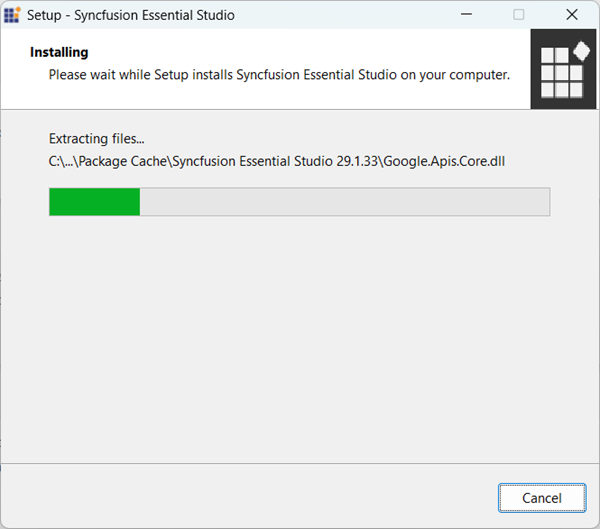The image size is (600, 529).
Task: Click the disabled maximize button
Action: [x=518, y=15]
